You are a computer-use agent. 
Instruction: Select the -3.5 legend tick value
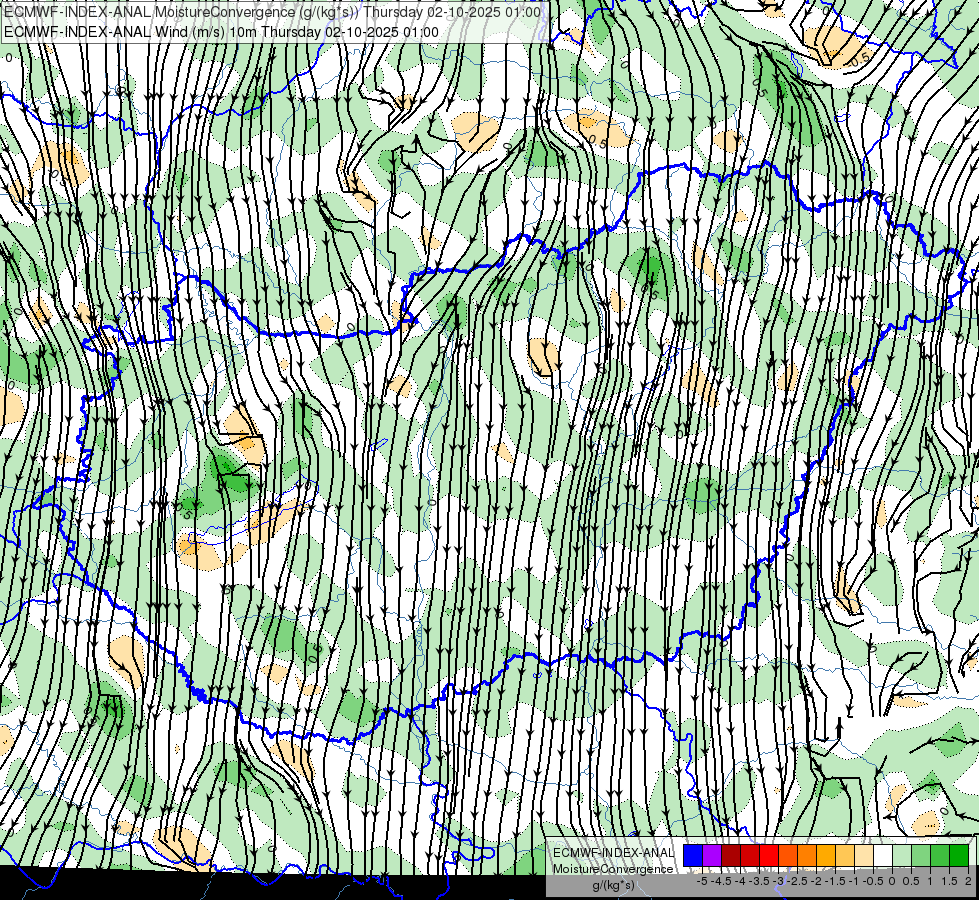(759, 881)
